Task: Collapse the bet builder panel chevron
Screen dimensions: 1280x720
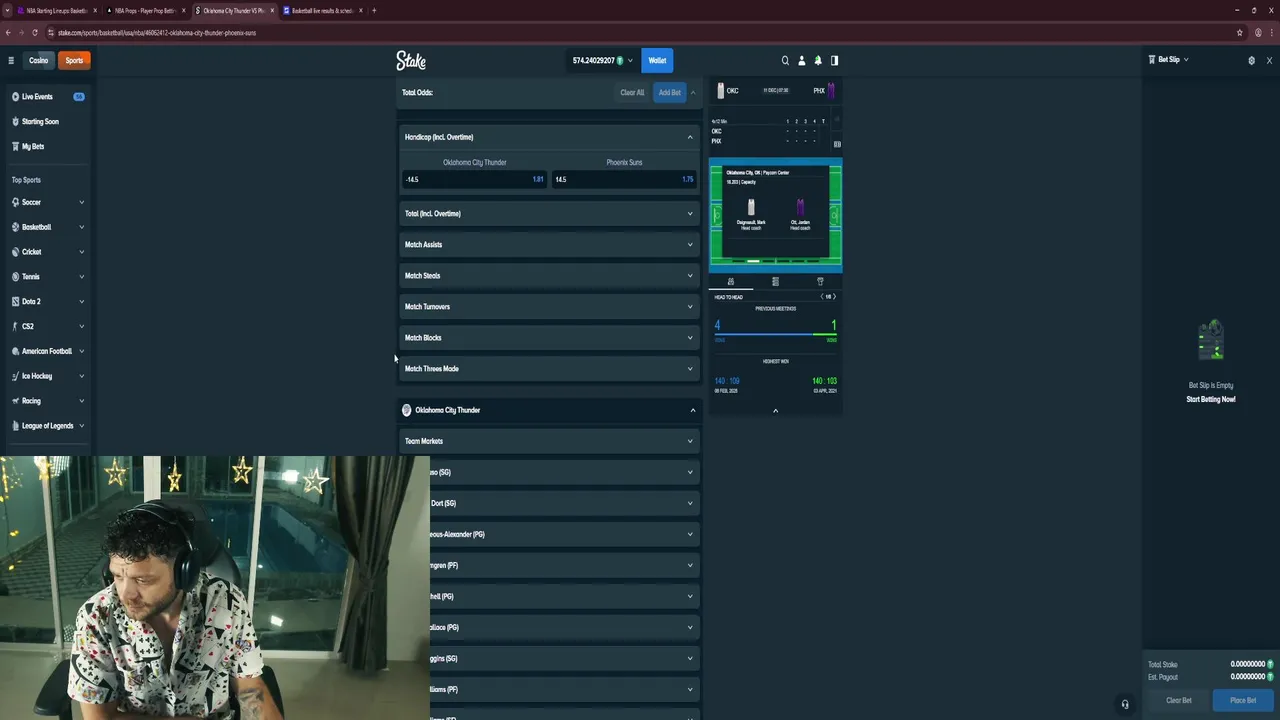Action: [x=693, y=92]
